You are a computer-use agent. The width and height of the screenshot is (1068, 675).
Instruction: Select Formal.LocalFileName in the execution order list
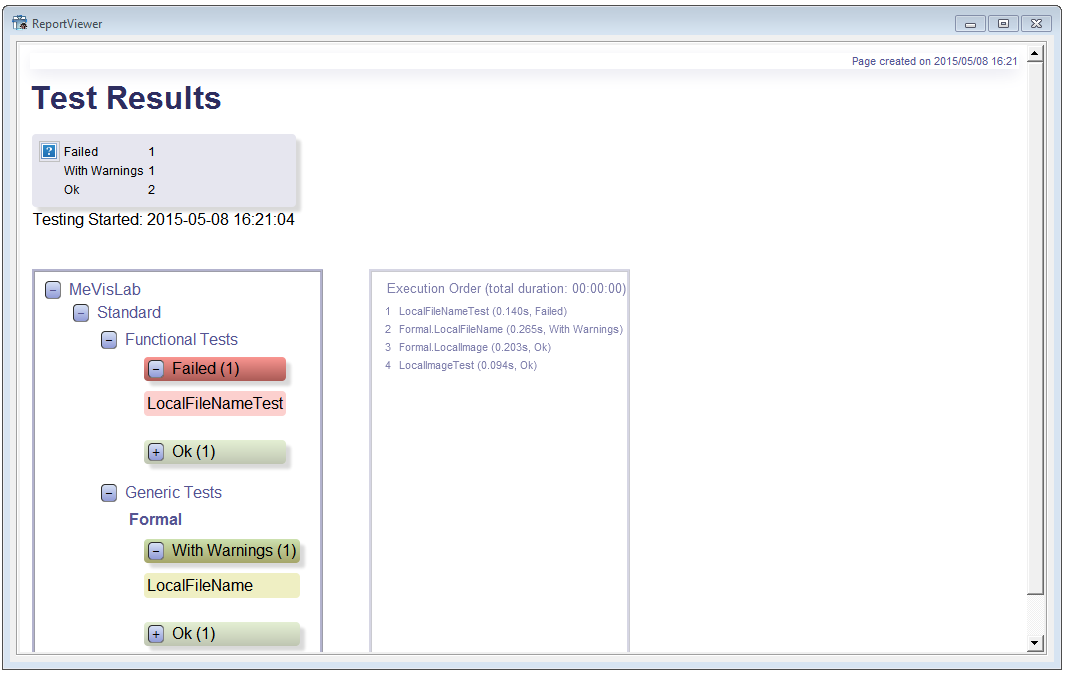tap(510, 329)
